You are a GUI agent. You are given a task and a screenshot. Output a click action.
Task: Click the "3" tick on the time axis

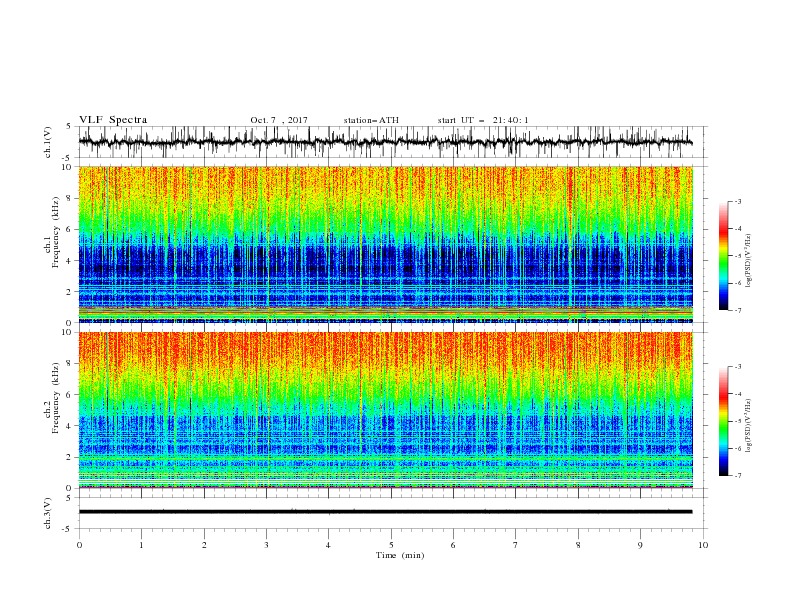point(266,545)
